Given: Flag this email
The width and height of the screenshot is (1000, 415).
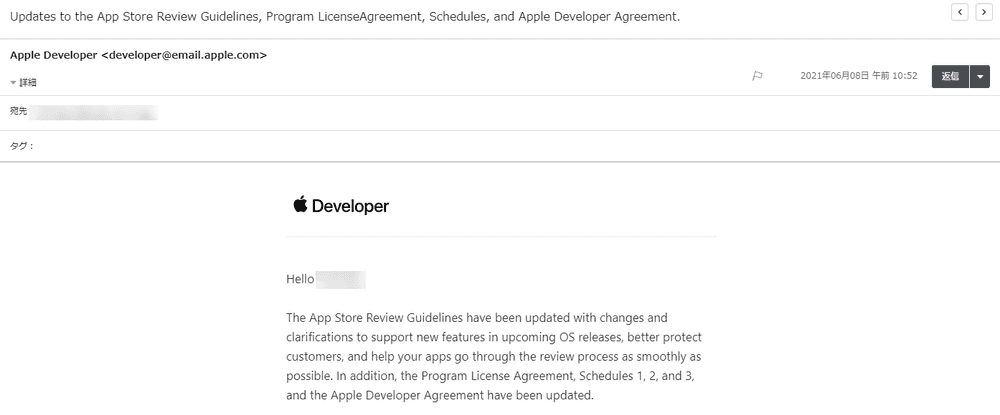Looking at the screenshot, I should (x=757, y=76).
